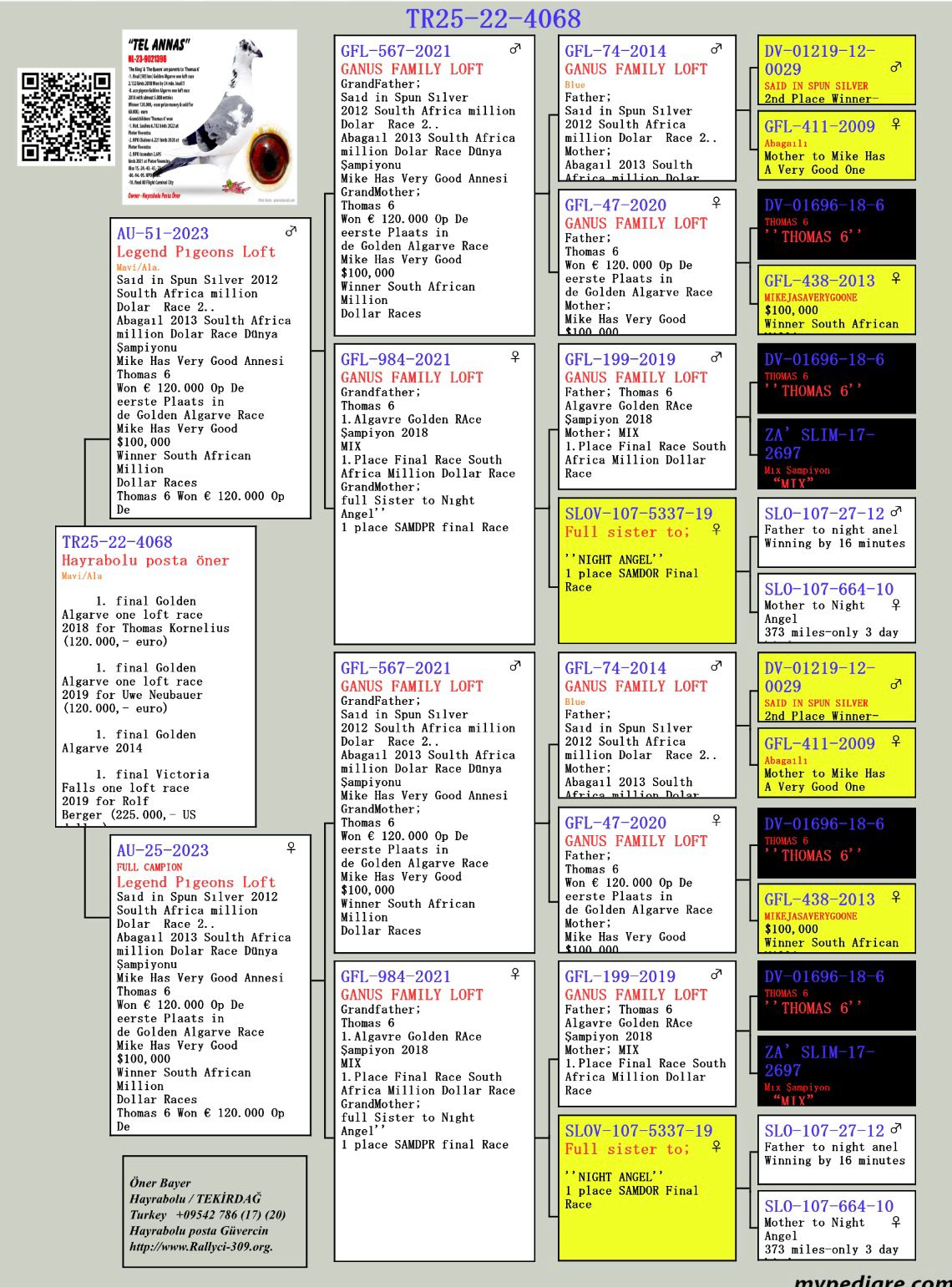Click male symbol in upper GFL-567-2021 box
This screenshot has width=952, height=1287.
coord(515,48)
